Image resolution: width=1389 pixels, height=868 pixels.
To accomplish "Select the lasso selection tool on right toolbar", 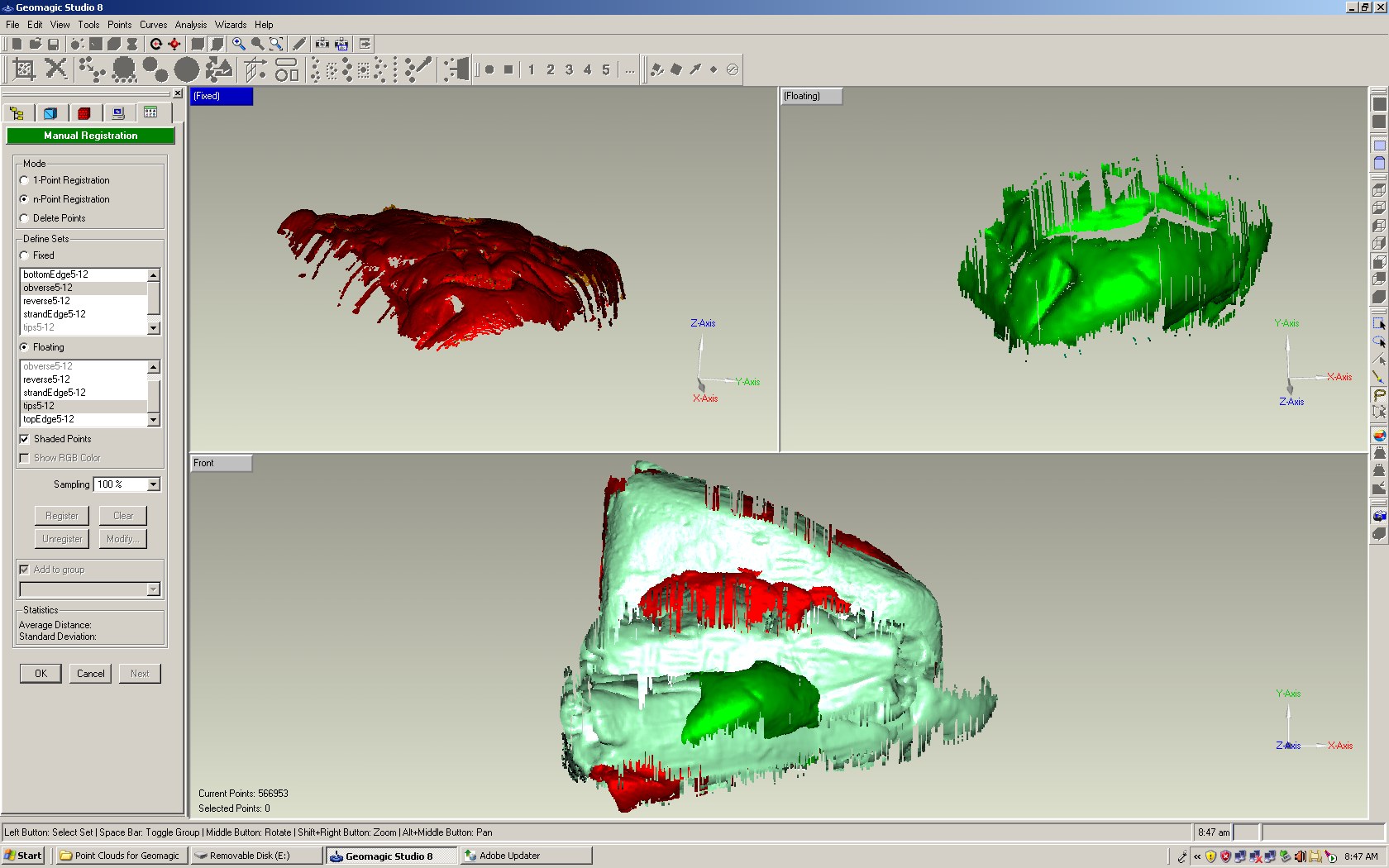I will pos(1379,394).
